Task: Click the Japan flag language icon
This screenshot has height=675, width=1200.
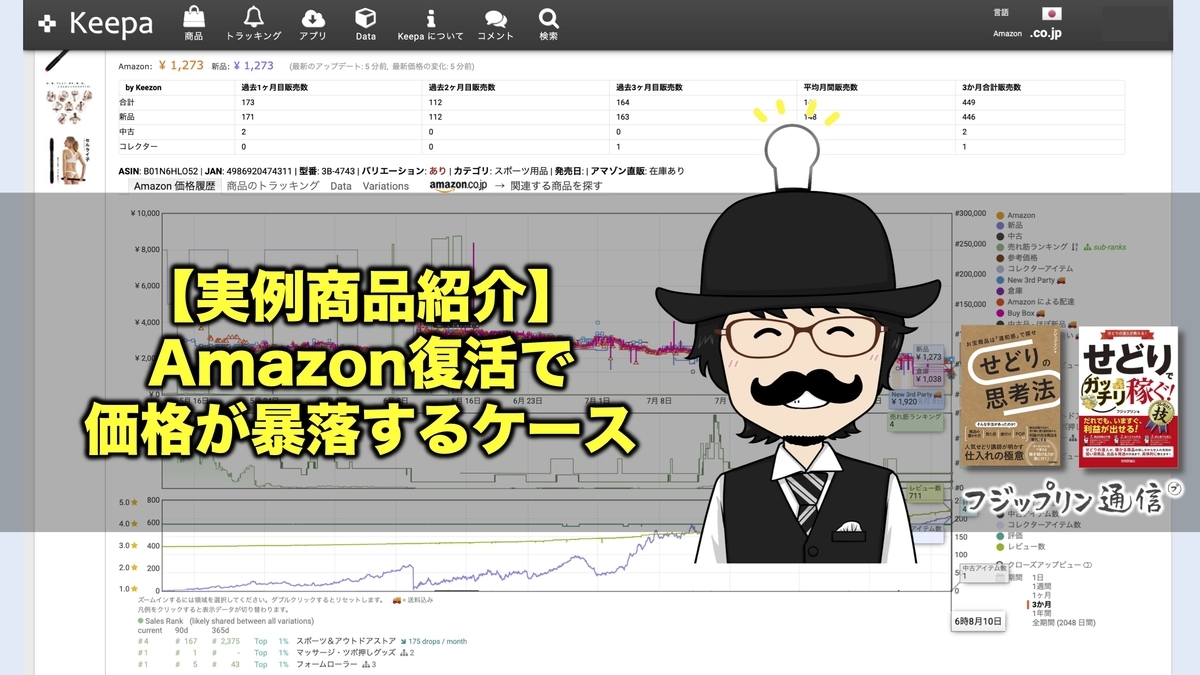Action: pos(1051,13)
